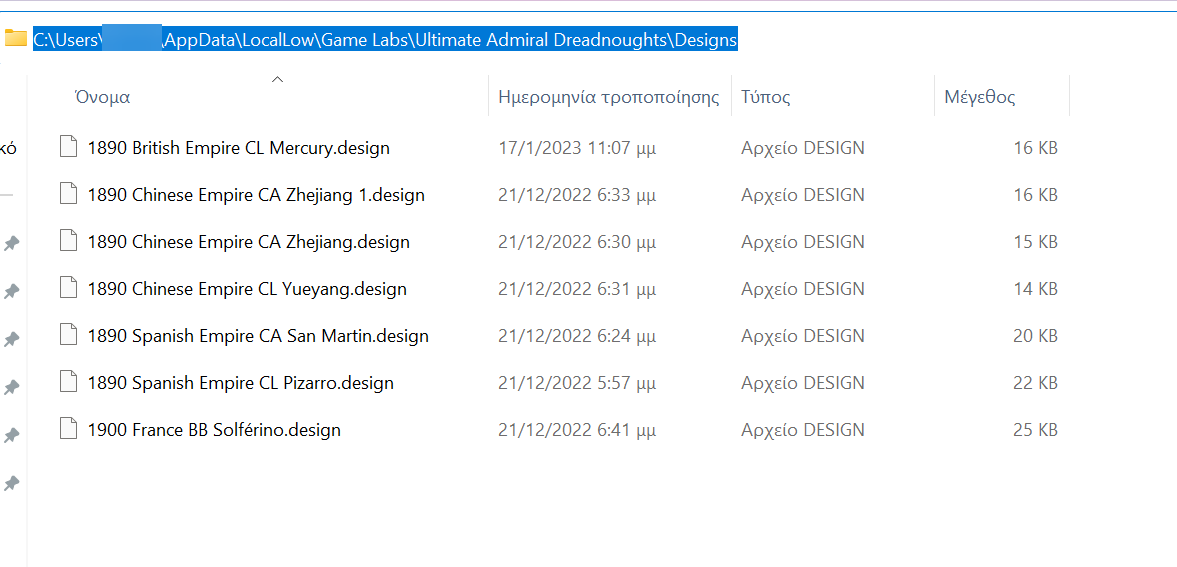Image resolution: width=1177 pixels, height=567 pixels.
Task: Click the file icon of CA San Martin.design
Action: pos(68,335)
